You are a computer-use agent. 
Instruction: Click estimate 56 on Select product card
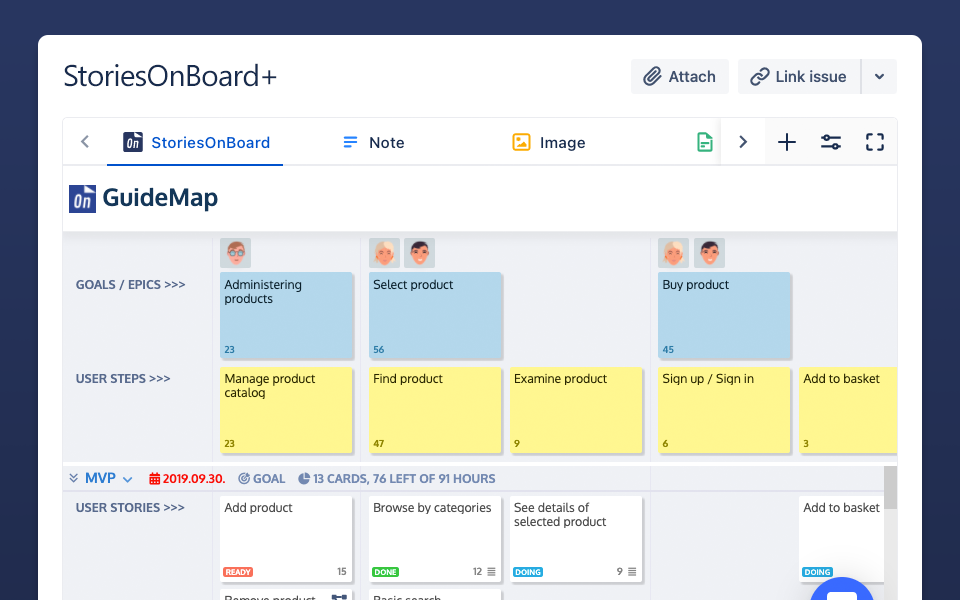coord(379,350)
